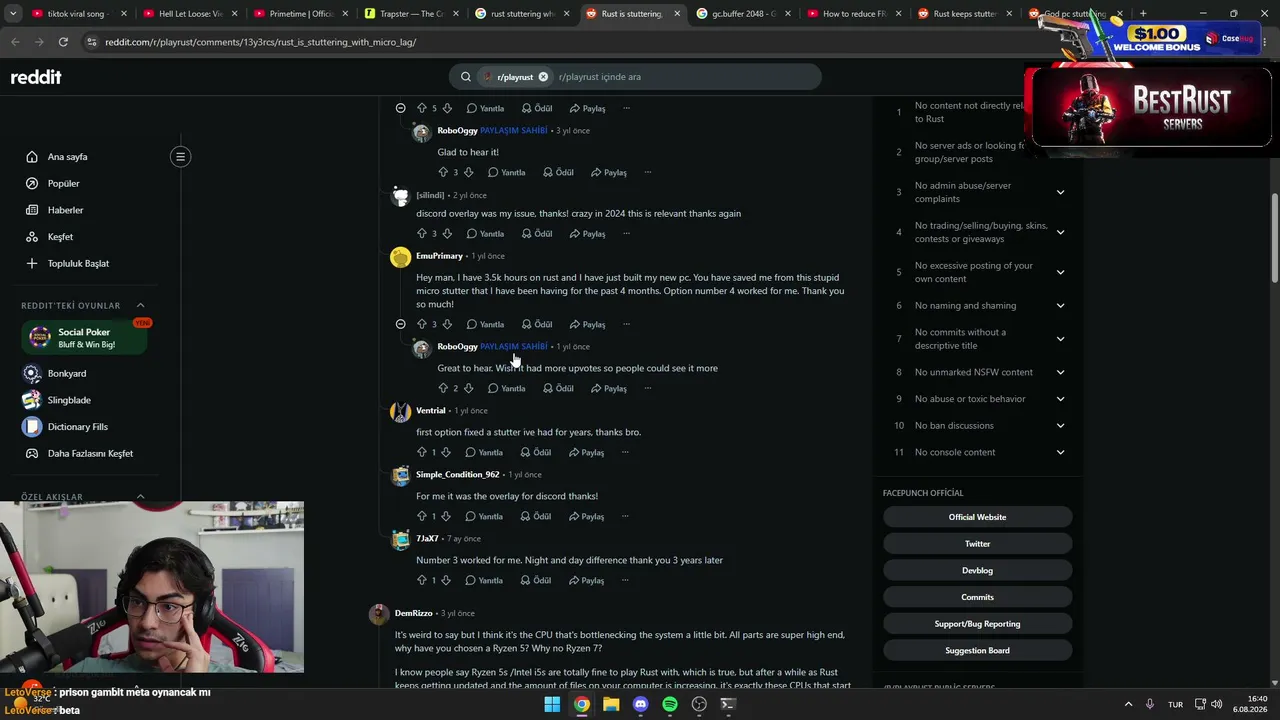Open OBS Studio from the taskbar
Screen dimensions: 1280x720
[x=699, y=704]
